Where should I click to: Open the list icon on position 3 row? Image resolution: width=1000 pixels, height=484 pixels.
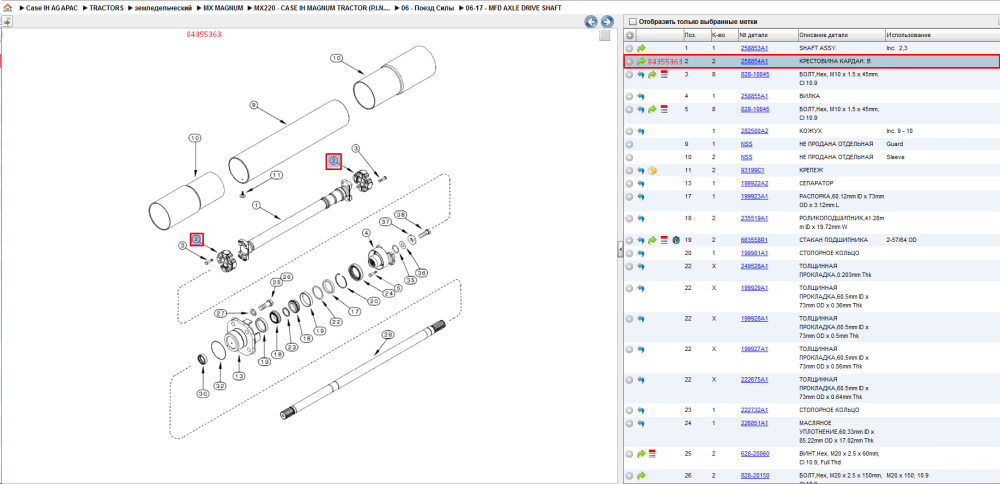[663, 75]
